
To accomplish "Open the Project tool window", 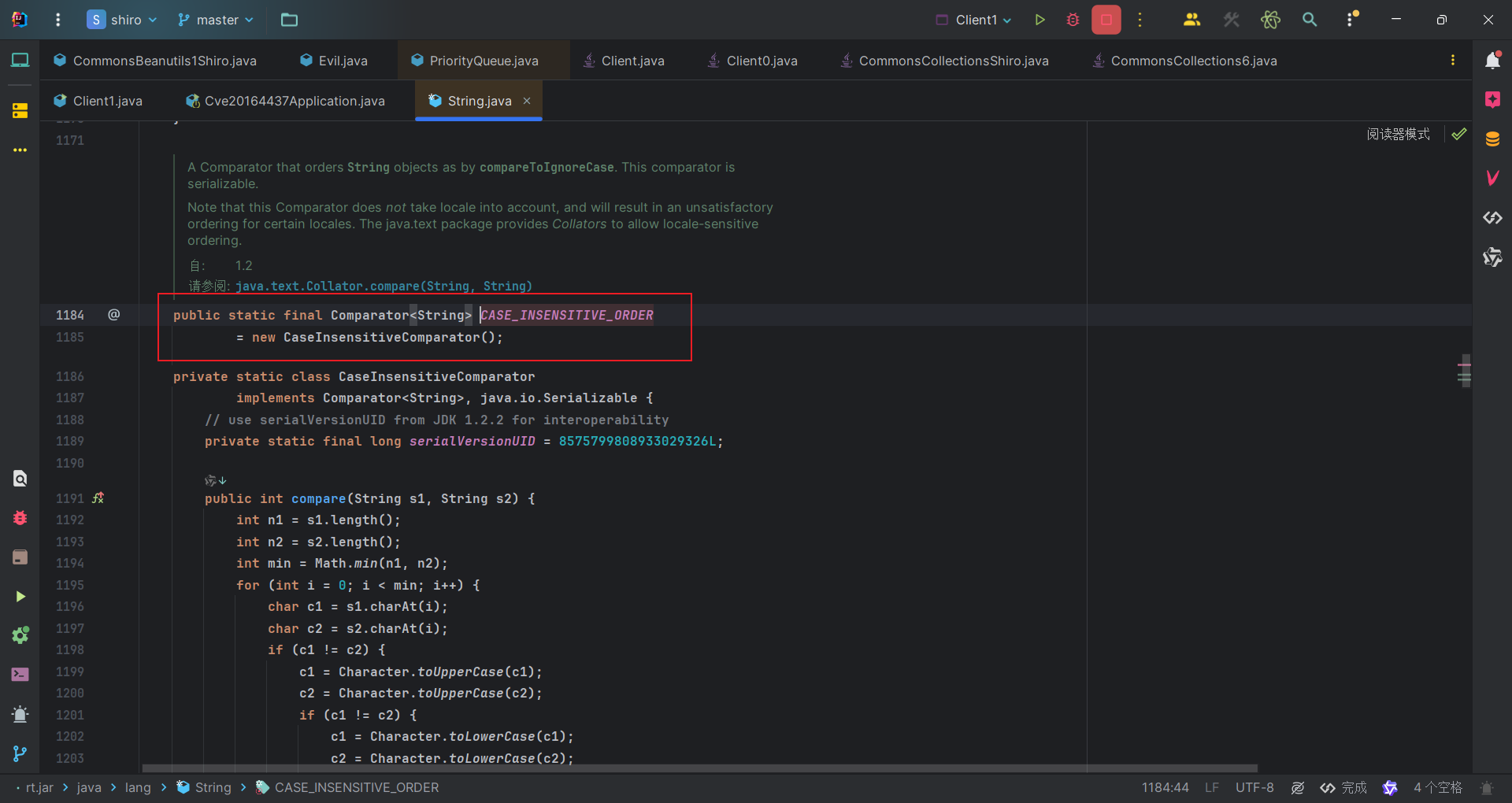I will click(x=20, y=61).
